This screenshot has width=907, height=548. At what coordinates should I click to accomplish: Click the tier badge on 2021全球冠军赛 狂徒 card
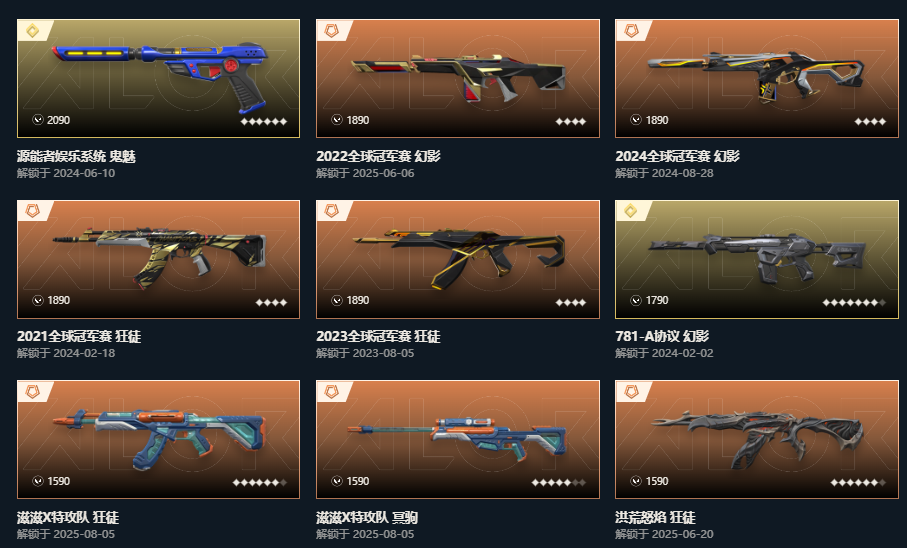33,211
